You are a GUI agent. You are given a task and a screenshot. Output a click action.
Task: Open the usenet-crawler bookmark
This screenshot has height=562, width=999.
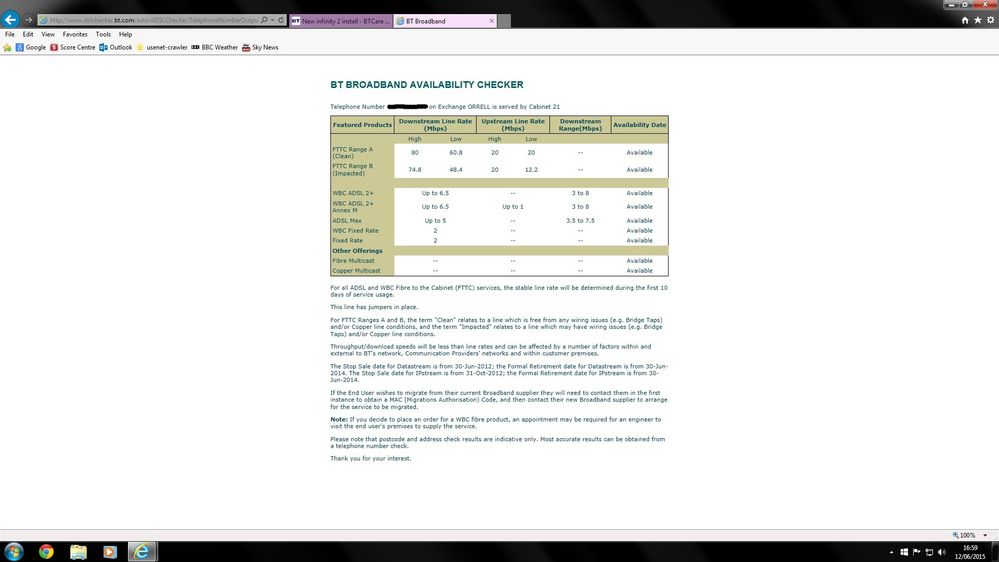(162, 48)
